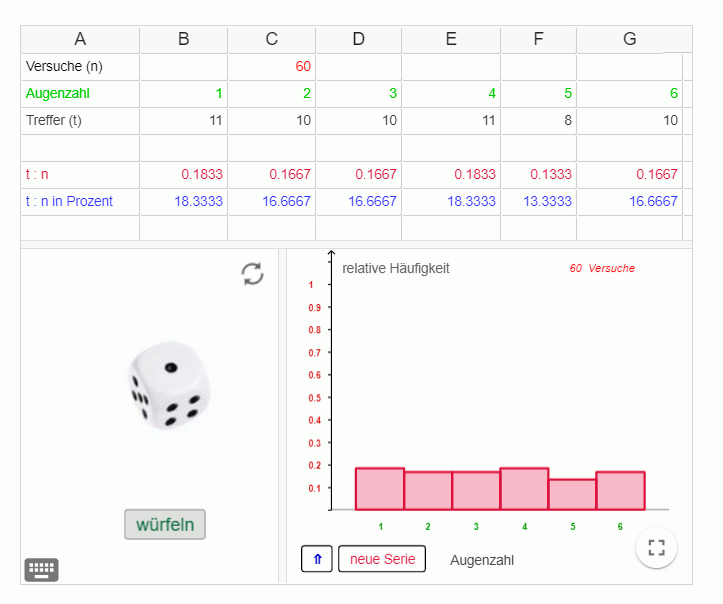Click the relative Häufigkeit axis label

point(395,269)
